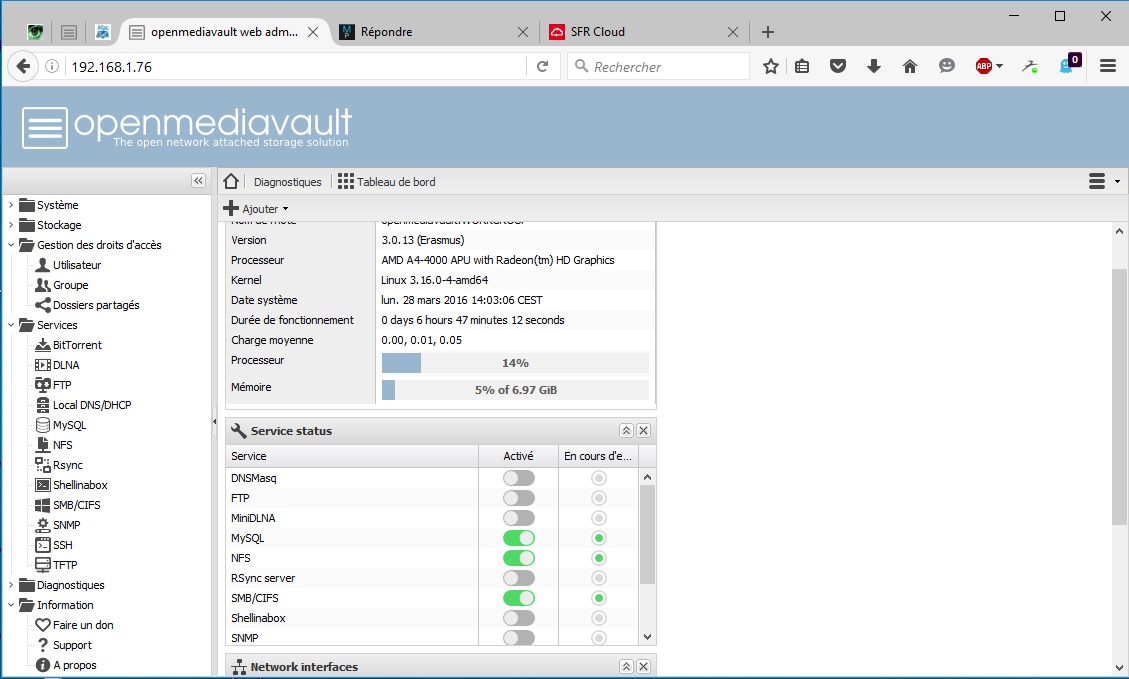Open Local DNS/DHCP icon
The width and height of the screenshot is (1129, 679).
[42, 405]
